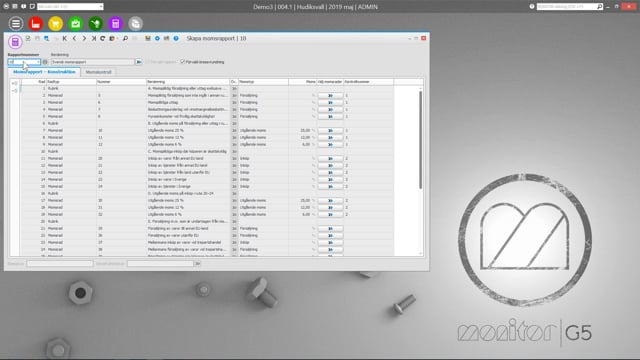Expand all rows with plus icon
Screen dimensions: 640x360
pos(15,83)
